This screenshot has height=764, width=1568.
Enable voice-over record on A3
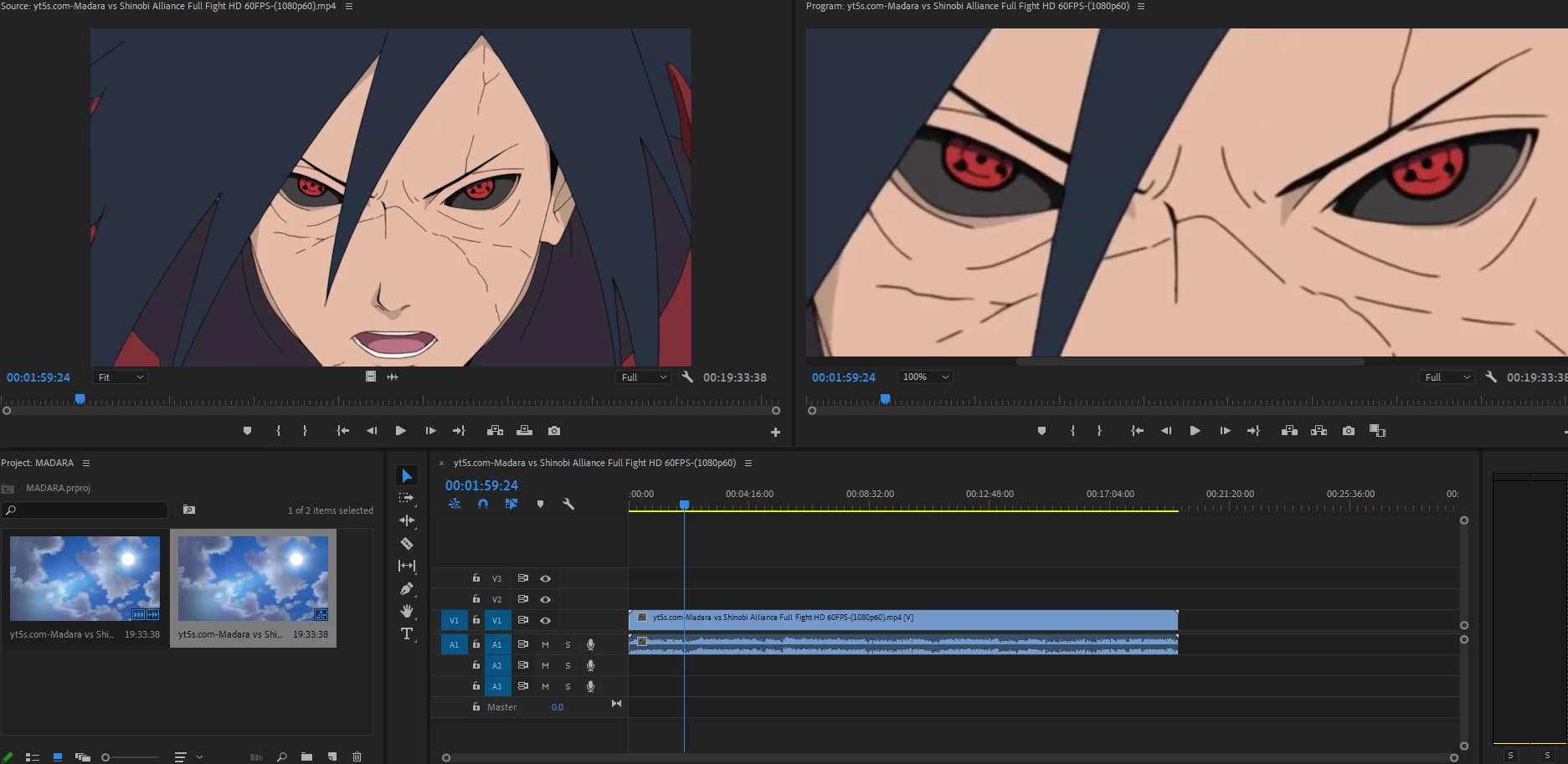tap(590, 686)
